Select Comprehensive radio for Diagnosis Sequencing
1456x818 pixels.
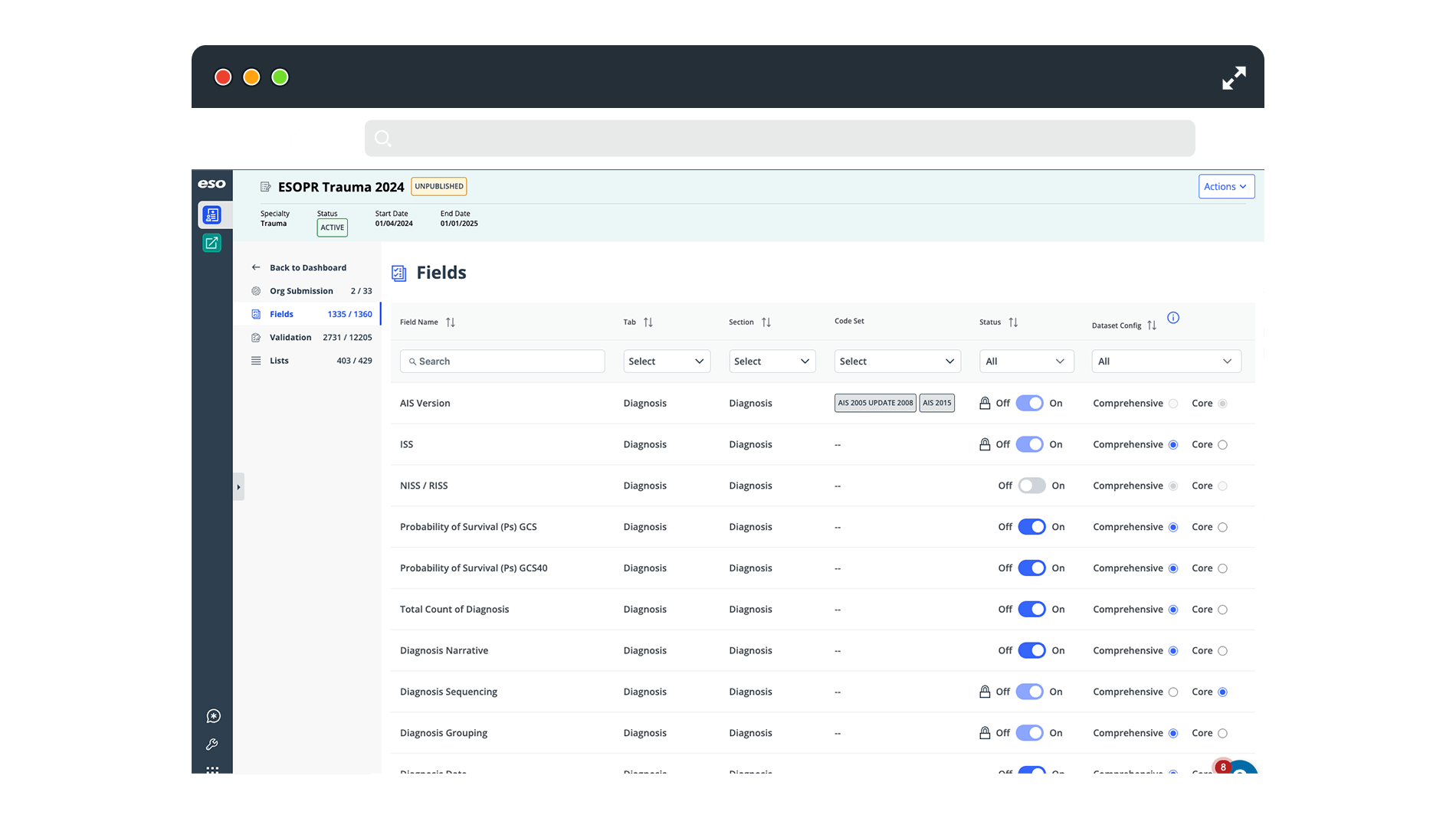1173,692
